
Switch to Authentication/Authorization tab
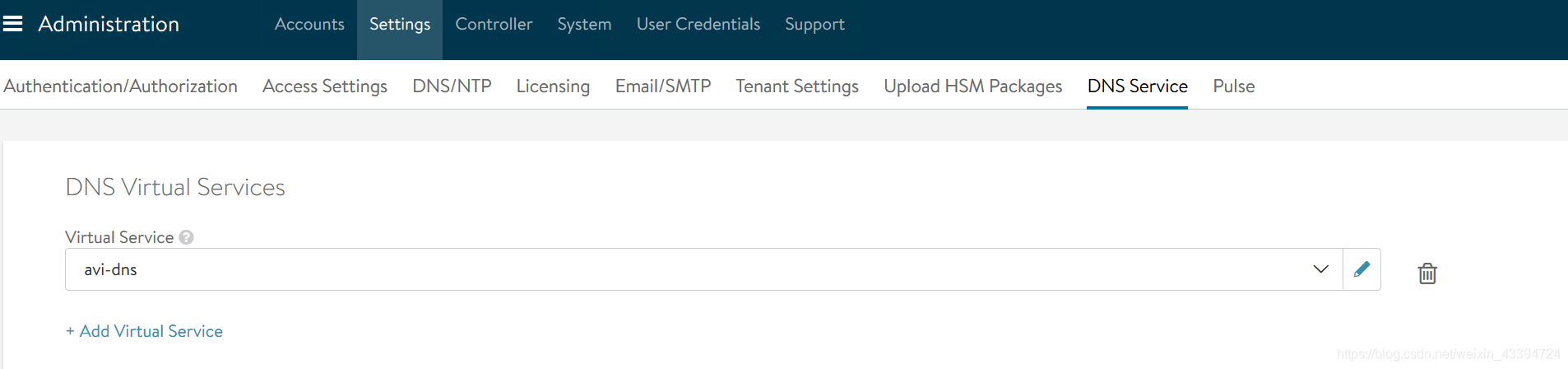[121, 86]
